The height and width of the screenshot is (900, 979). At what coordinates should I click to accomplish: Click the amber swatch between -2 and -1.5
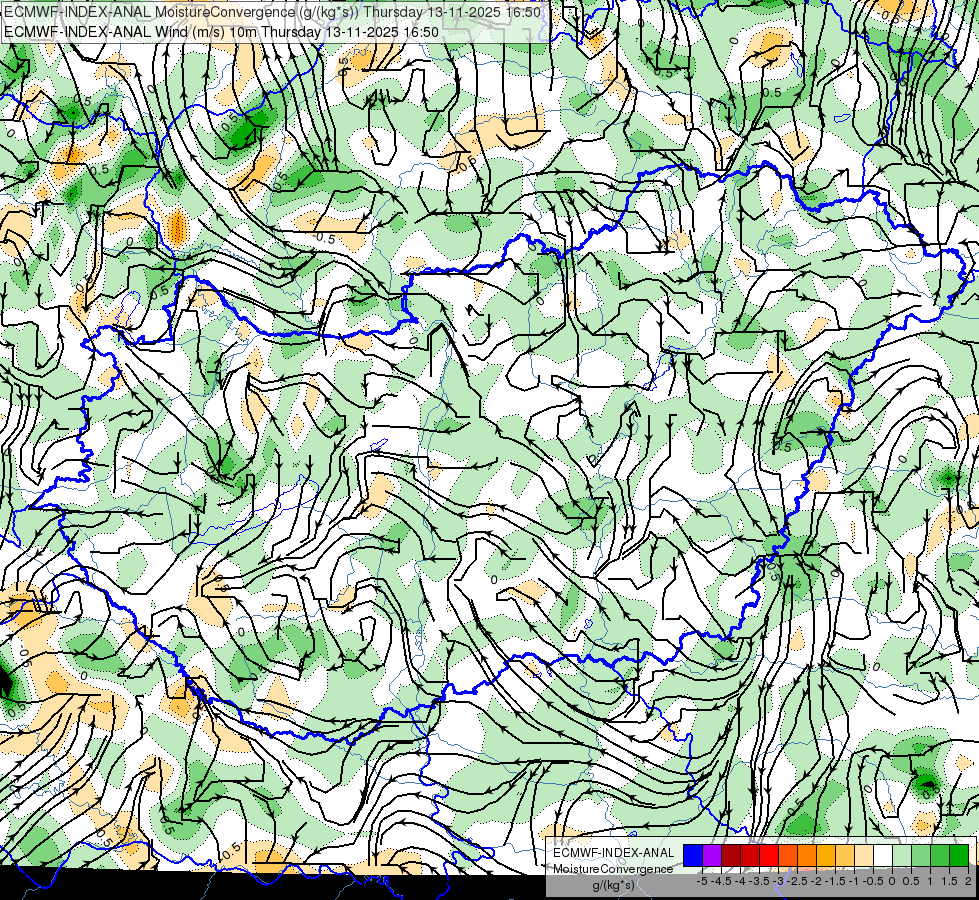826,855
